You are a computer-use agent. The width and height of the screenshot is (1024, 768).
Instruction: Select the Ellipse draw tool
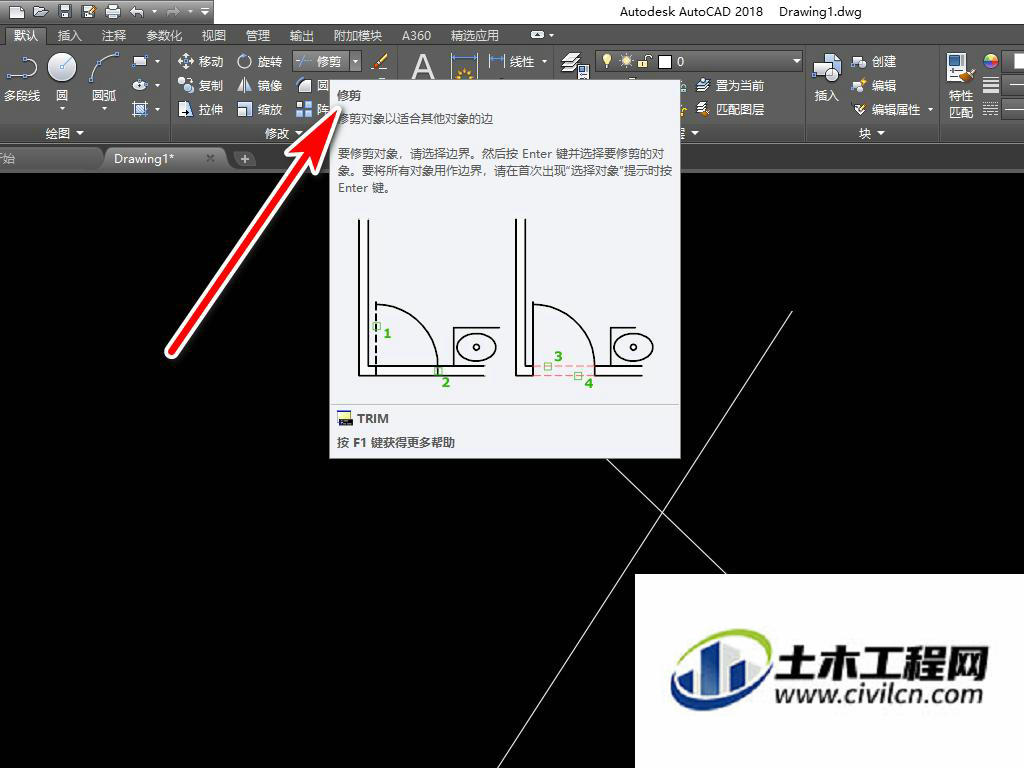tap(139, 85)
